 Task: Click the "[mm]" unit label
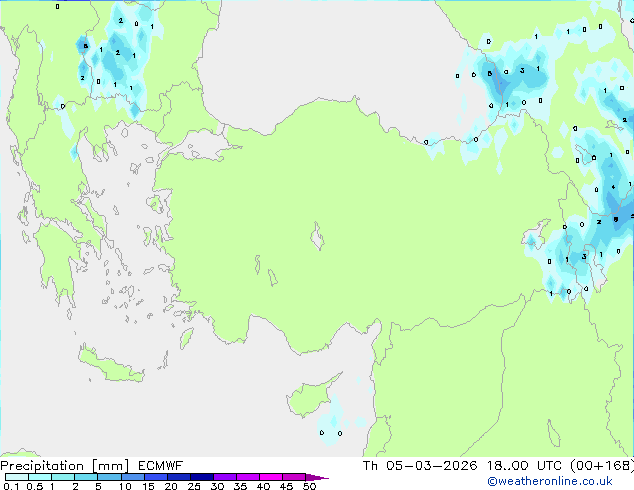pos(111,466)
